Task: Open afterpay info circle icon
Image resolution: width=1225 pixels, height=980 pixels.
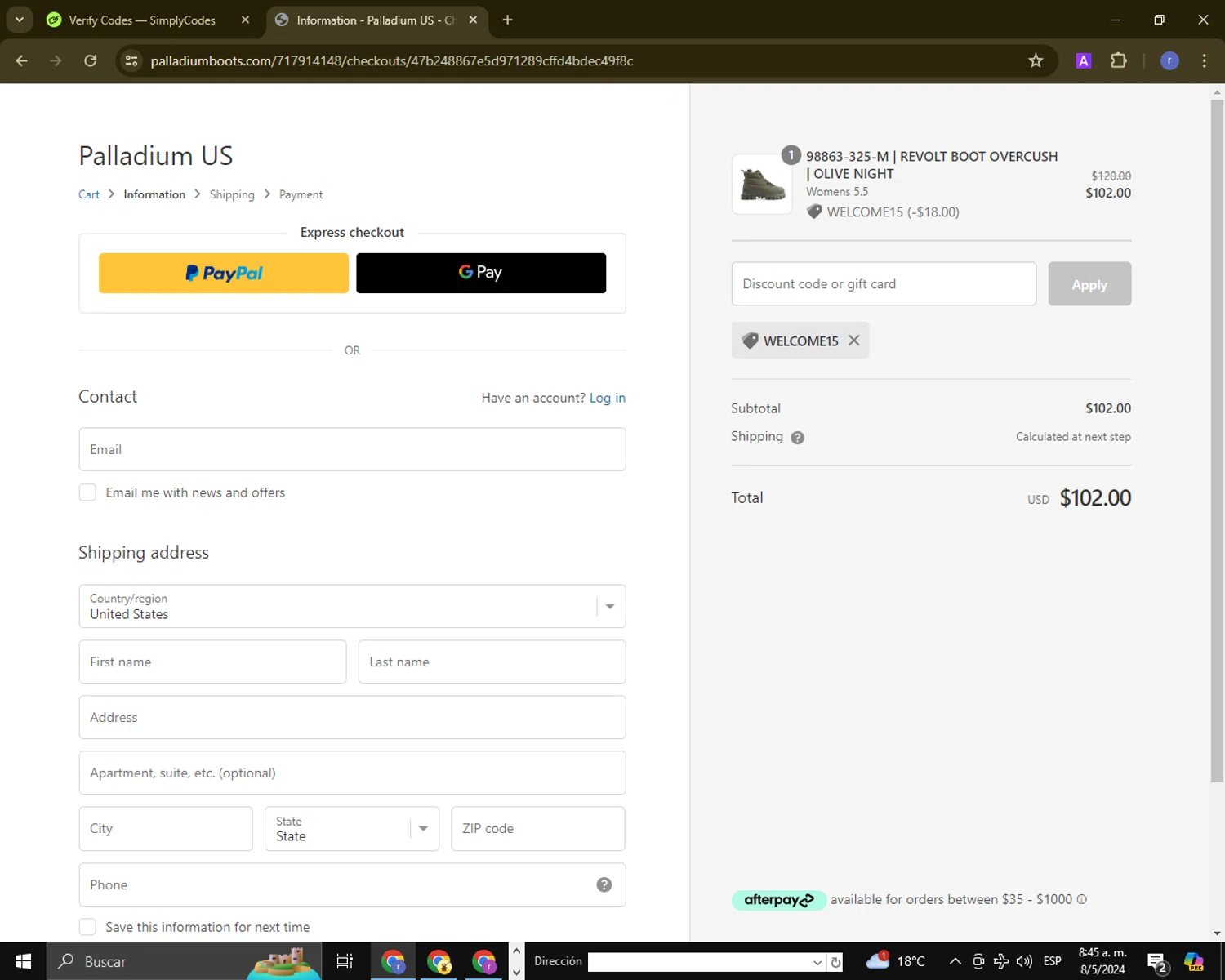Action: 1082,899
